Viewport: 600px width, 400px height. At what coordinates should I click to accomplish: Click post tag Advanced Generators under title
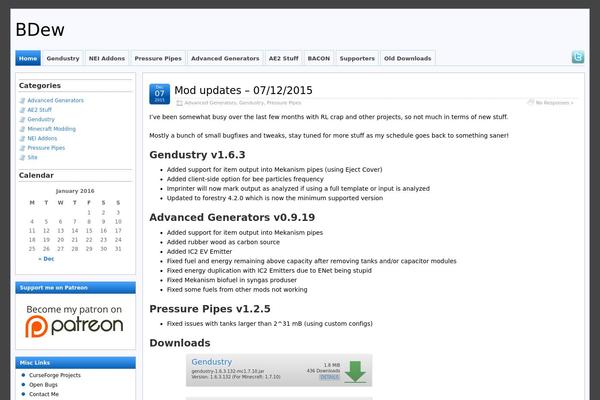pyautogui.click(x=210, y=103)
